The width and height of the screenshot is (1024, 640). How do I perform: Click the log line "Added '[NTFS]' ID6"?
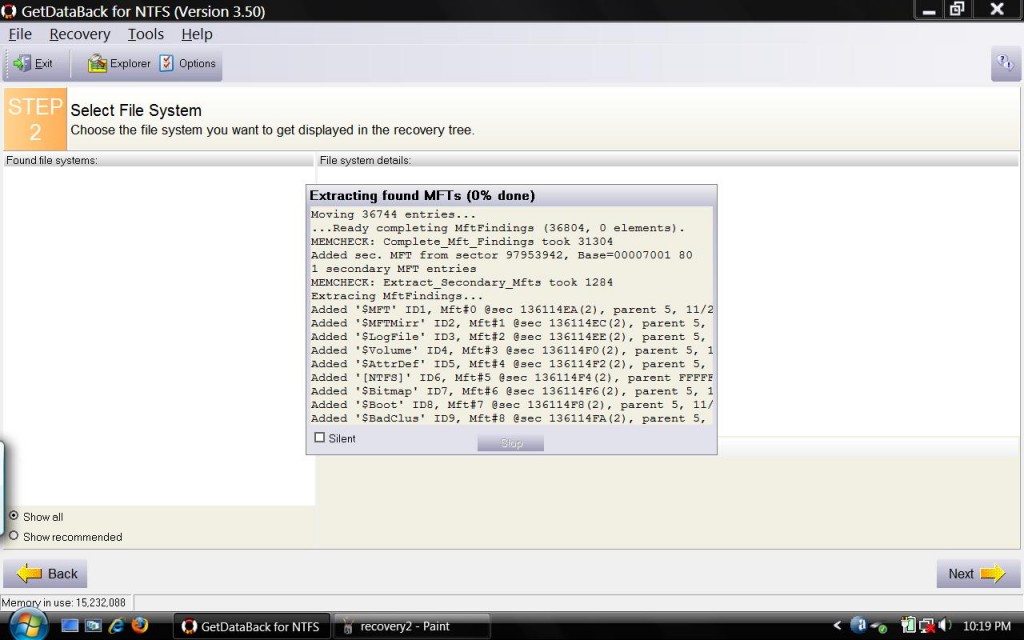click(512, 377)
